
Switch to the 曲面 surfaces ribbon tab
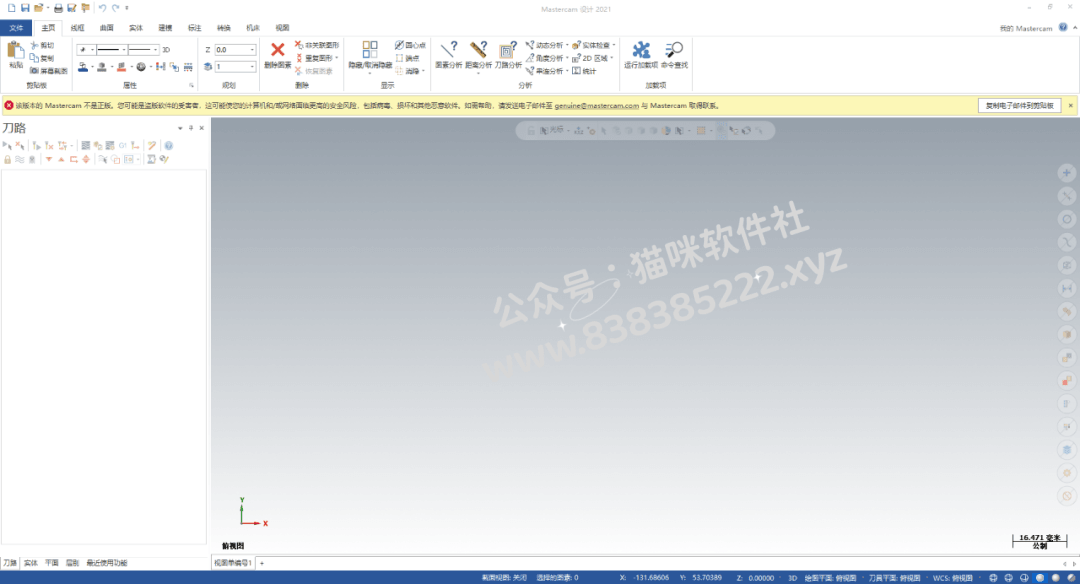[106, 28]
